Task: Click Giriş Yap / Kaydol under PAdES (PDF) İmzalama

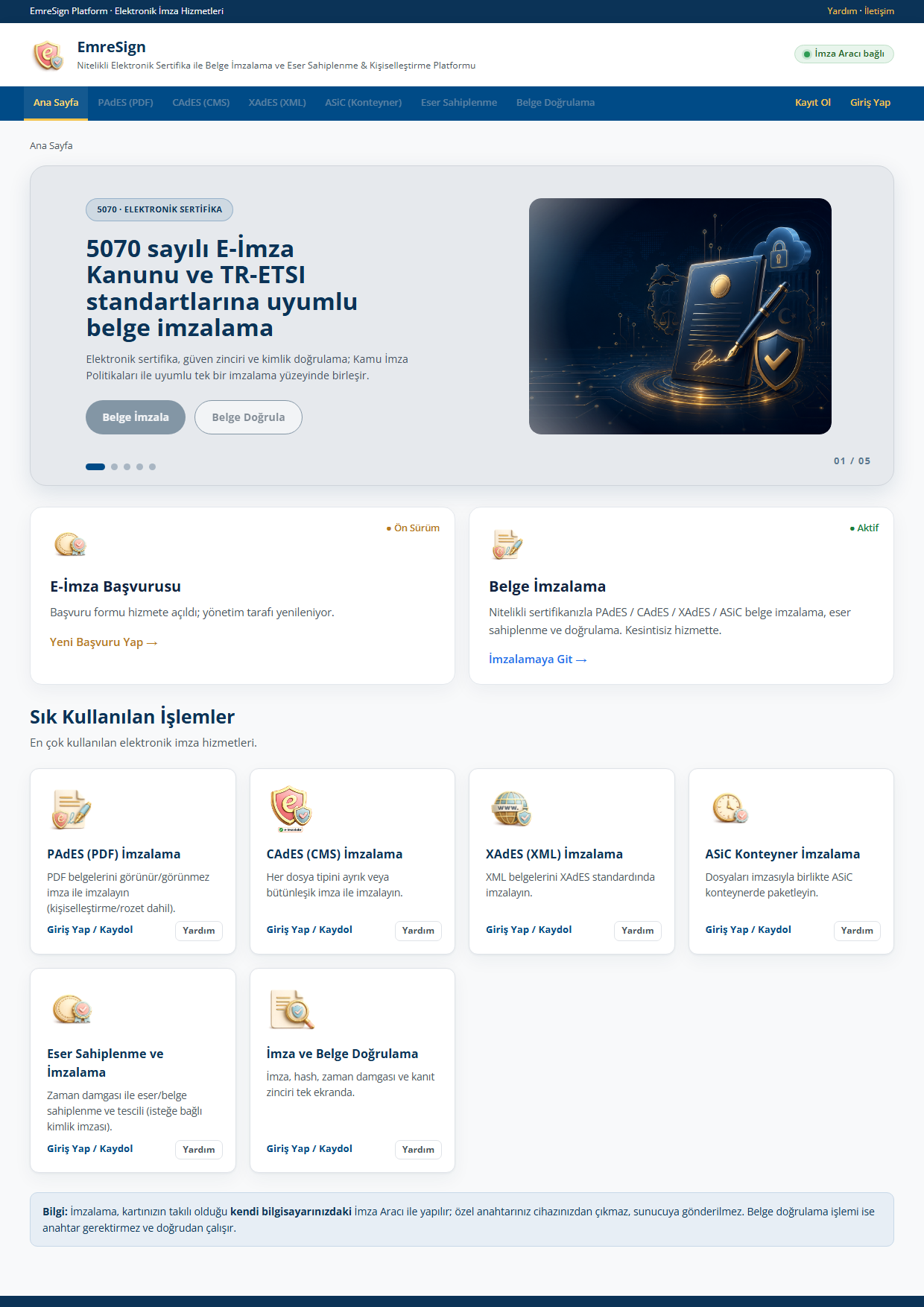Action: coord(90,930)
